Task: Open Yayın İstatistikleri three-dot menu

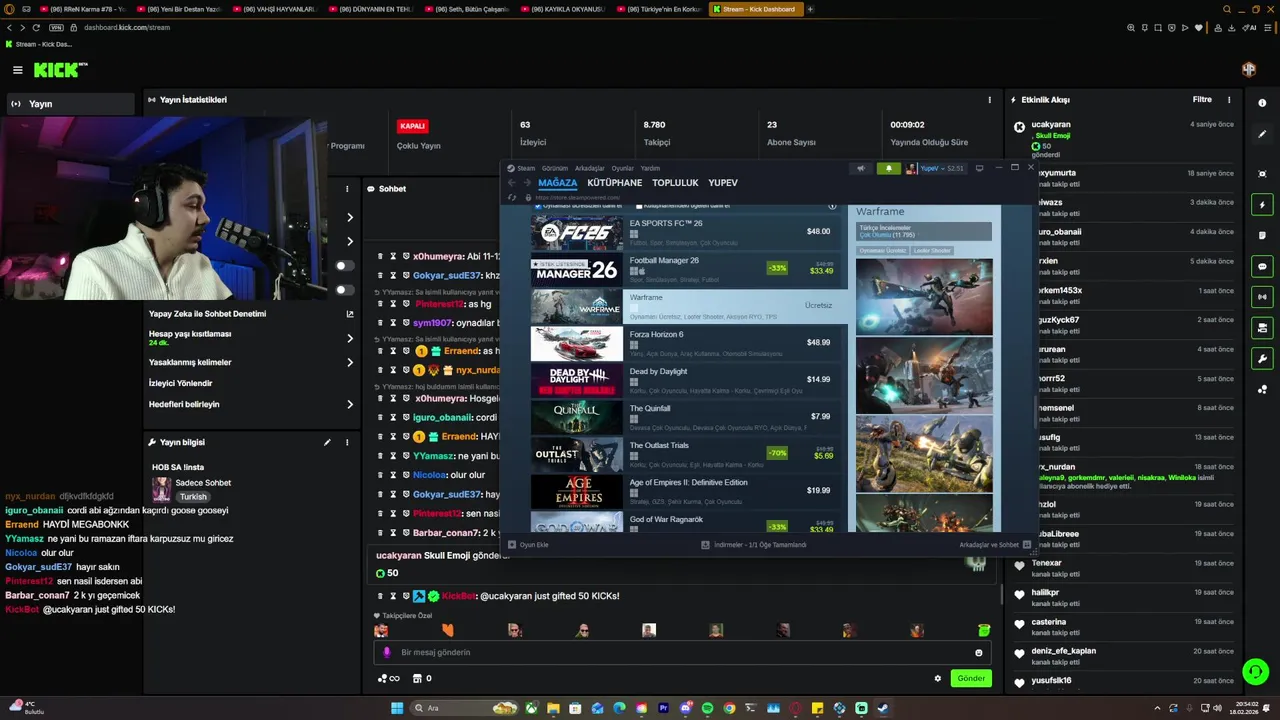Action: pos(990,100)
